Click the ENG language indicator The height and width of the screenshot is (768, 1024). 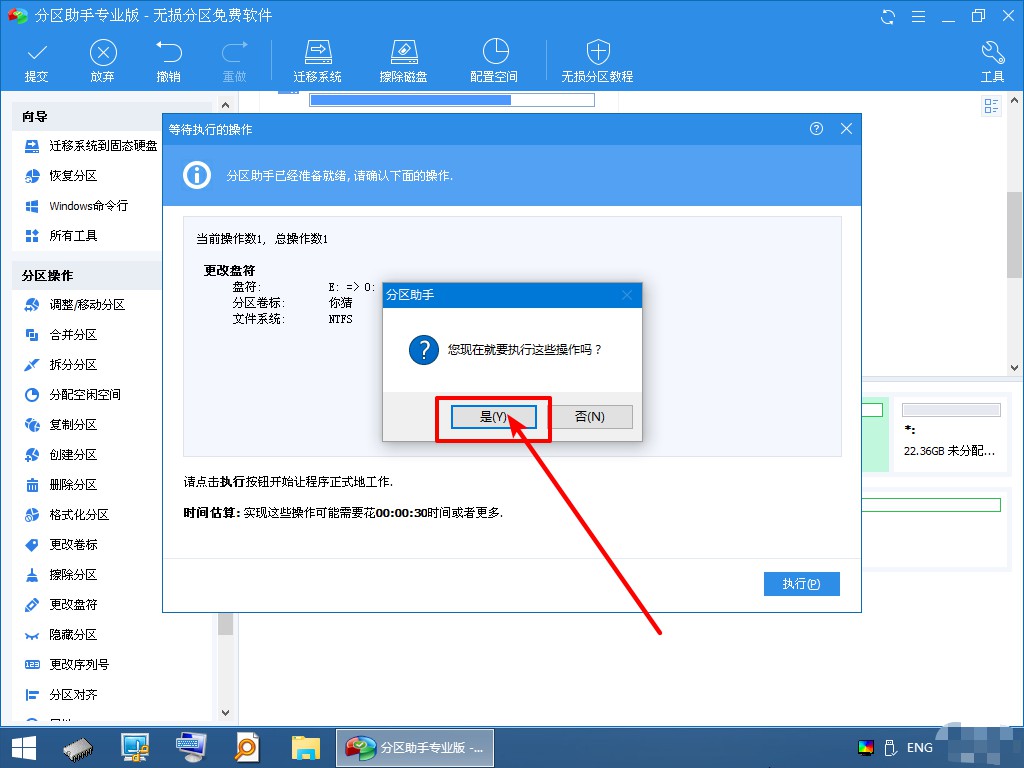click(920, 748)
